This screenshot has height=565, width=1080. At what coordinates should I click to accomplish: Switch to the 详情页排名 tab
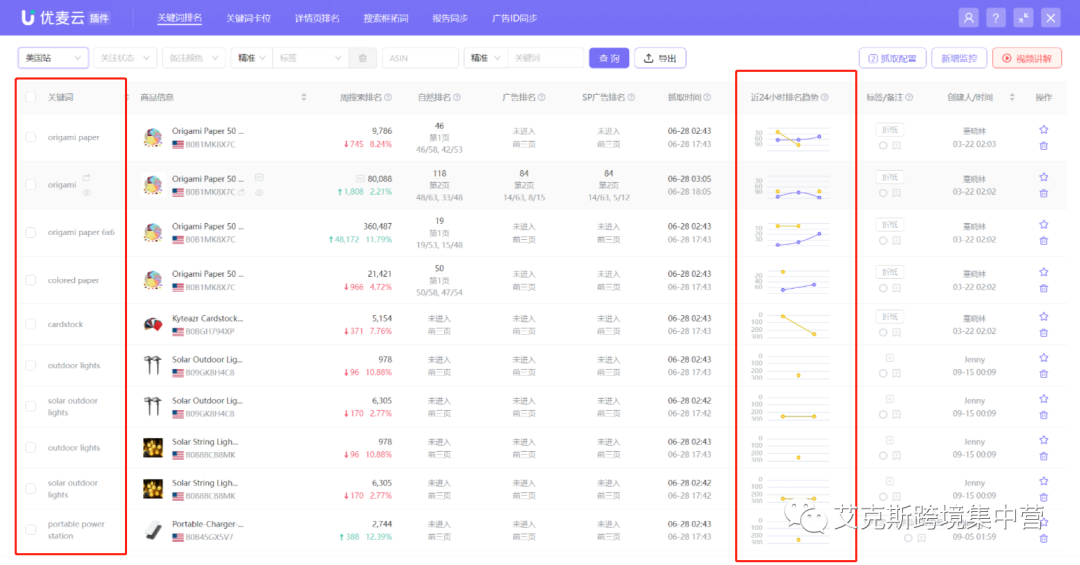pos(317,18)
